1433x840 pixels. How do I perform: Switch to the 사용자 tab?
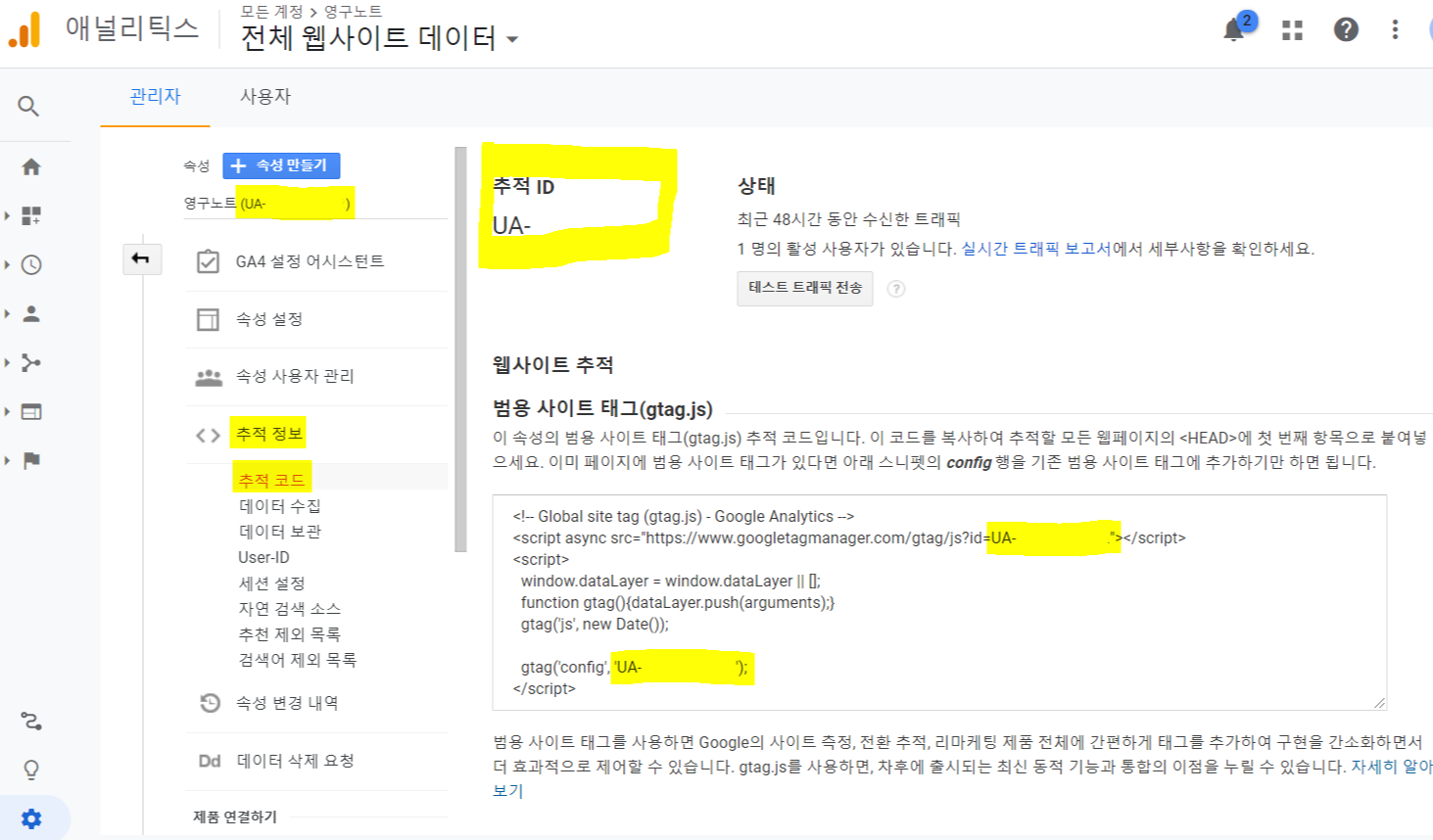(x=265, y=97)
